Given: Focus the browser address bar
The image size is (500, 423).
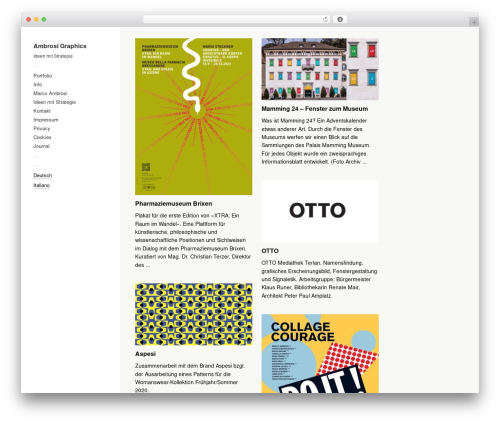Looking at the screenshot, I should click(236, 19).
